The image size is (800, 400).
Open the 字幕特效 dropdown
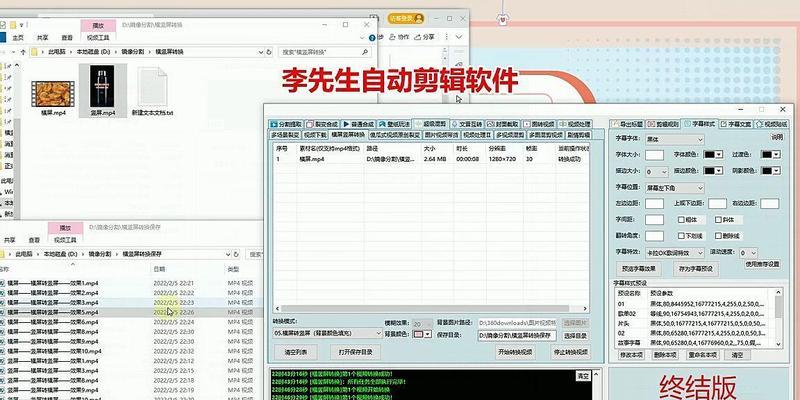tap(674, 253)
